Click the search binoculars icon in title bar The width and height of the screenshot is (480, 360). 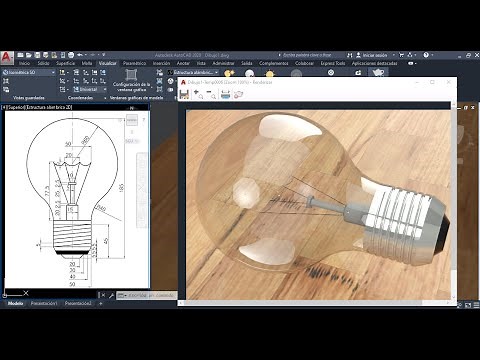coord(349,55)
